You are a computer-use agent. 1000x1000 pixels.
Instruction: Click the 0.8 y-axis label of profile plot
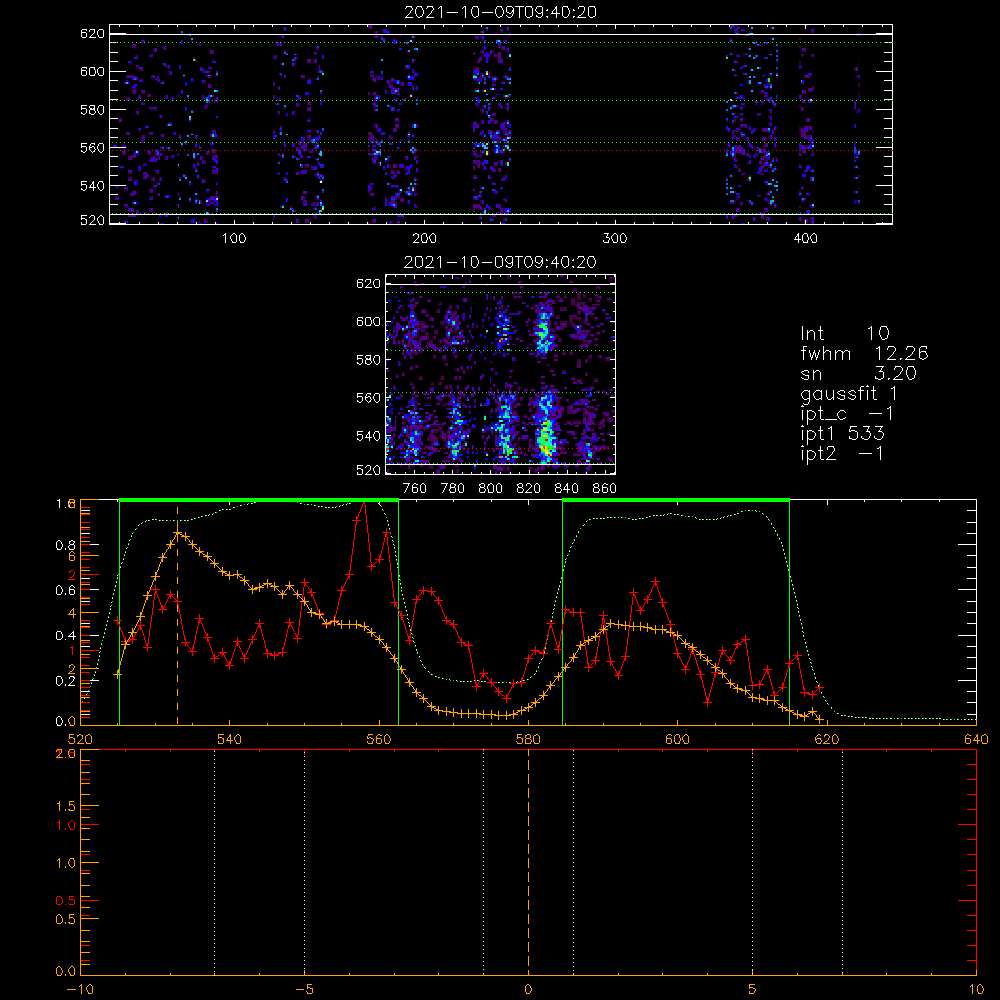(65, 545)
